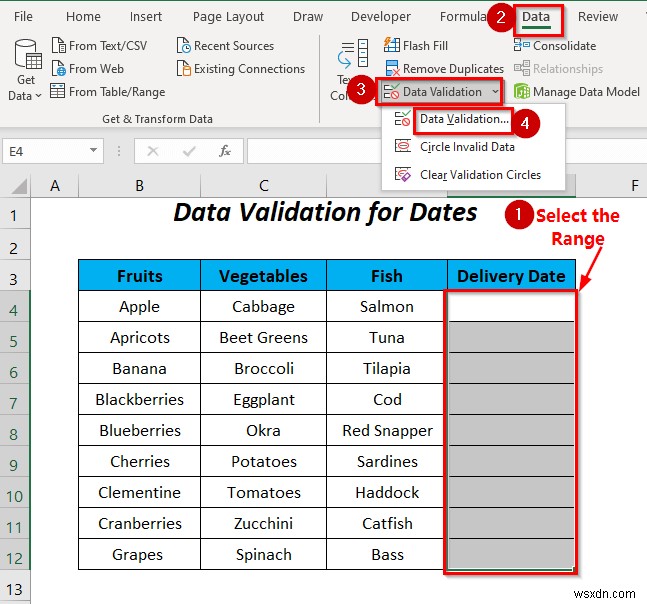The height and width of the screenshot is (604, 647).
Task: Click the Data Validation for Dates title cell
Action: [x=325, y=213]
